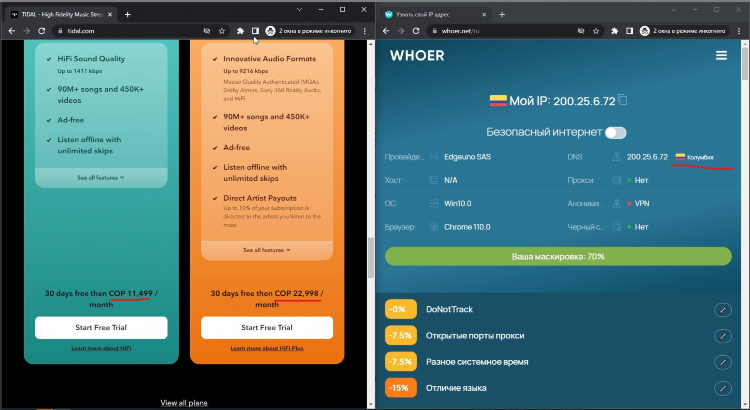
Task: Close the whoer.net IP tab
Action: (x=484, y=14)
